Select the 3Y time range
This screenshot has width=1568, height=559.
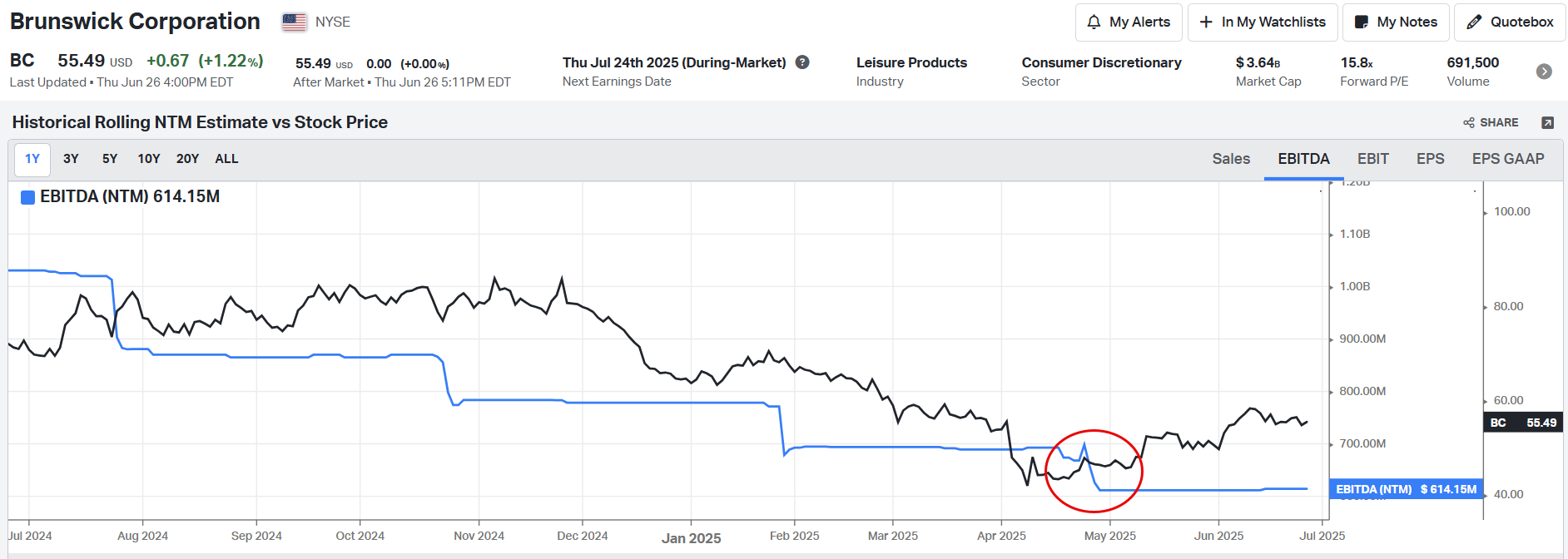pos(71,159)
